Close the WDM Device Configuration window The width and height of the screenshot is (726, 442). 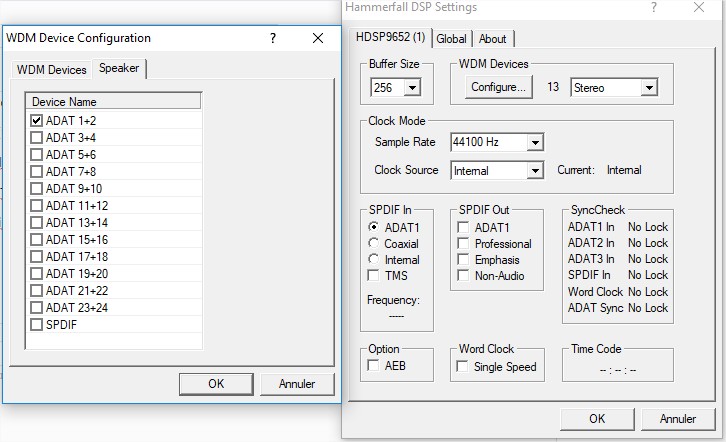tap(318, 38)
